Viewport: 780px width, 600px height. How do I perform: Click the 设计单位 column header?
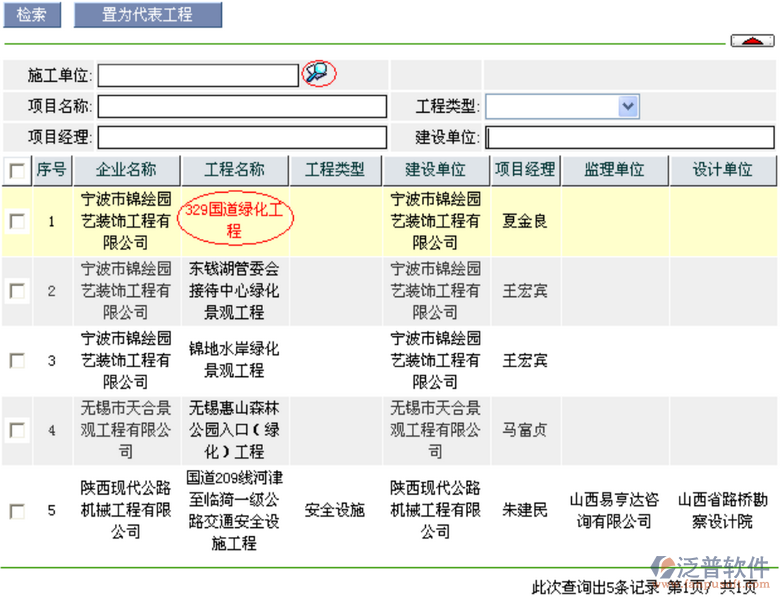pyautogui.click(x=723, y=170)
